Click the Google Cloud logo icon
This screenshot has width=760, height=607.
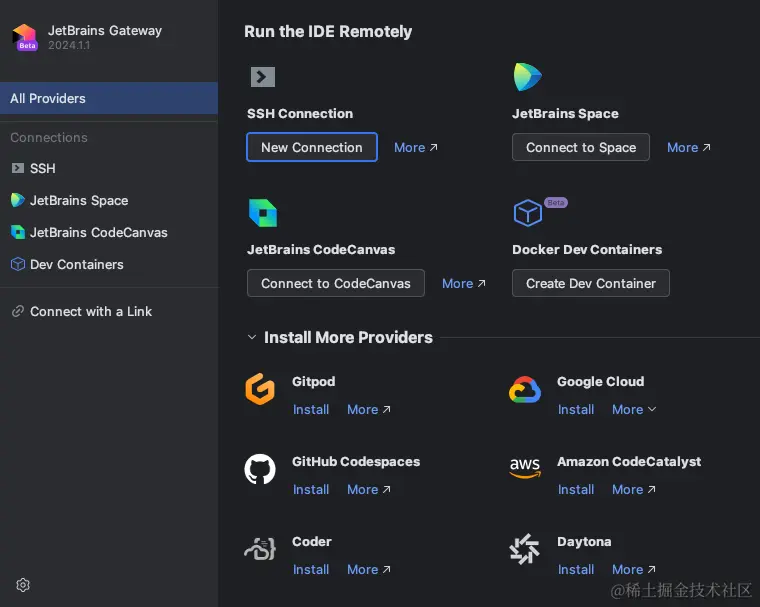[x=525, y=390]
